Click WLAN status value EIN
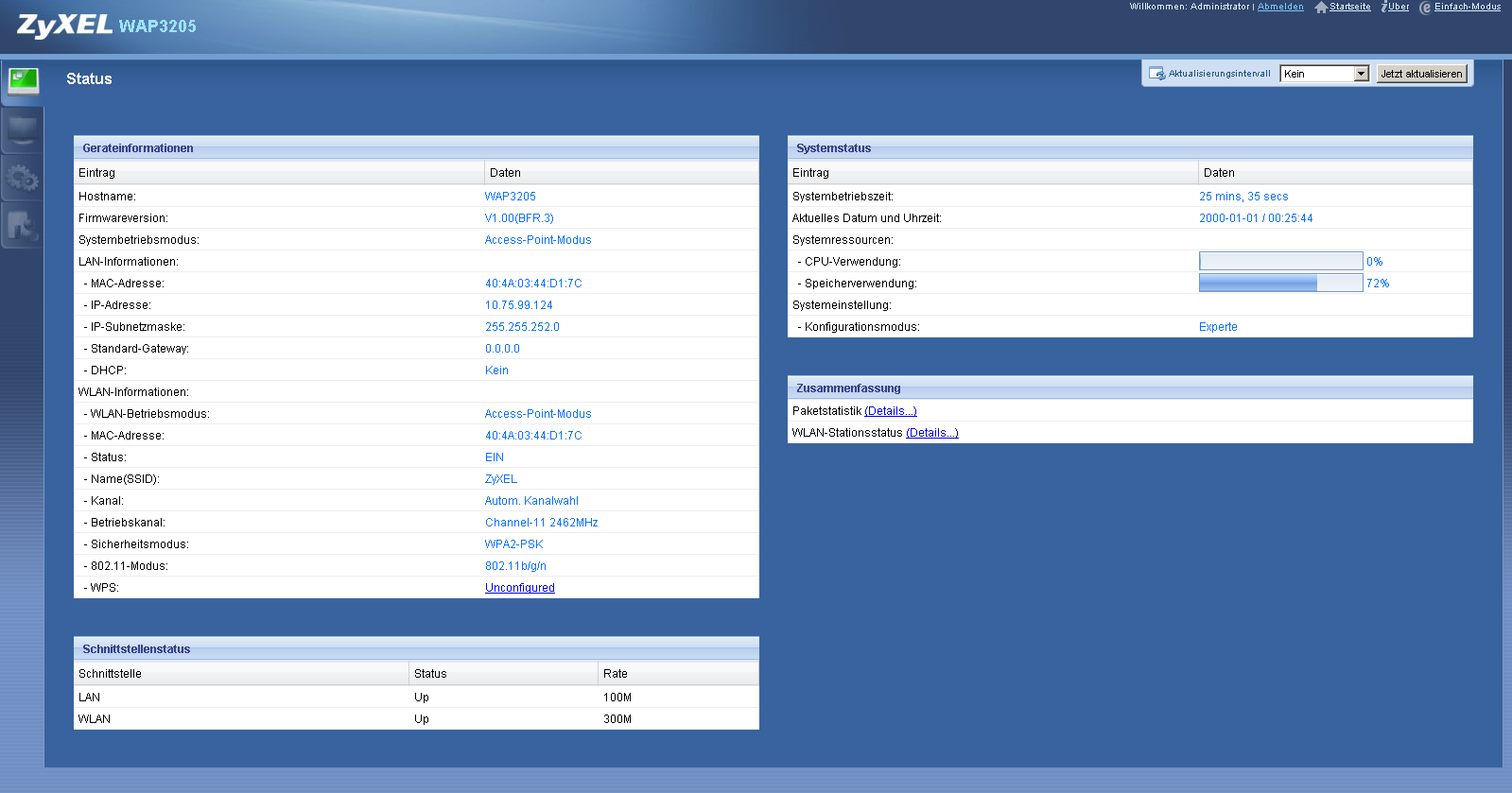This screenshot has height=793, width=1512. [495, 457]
